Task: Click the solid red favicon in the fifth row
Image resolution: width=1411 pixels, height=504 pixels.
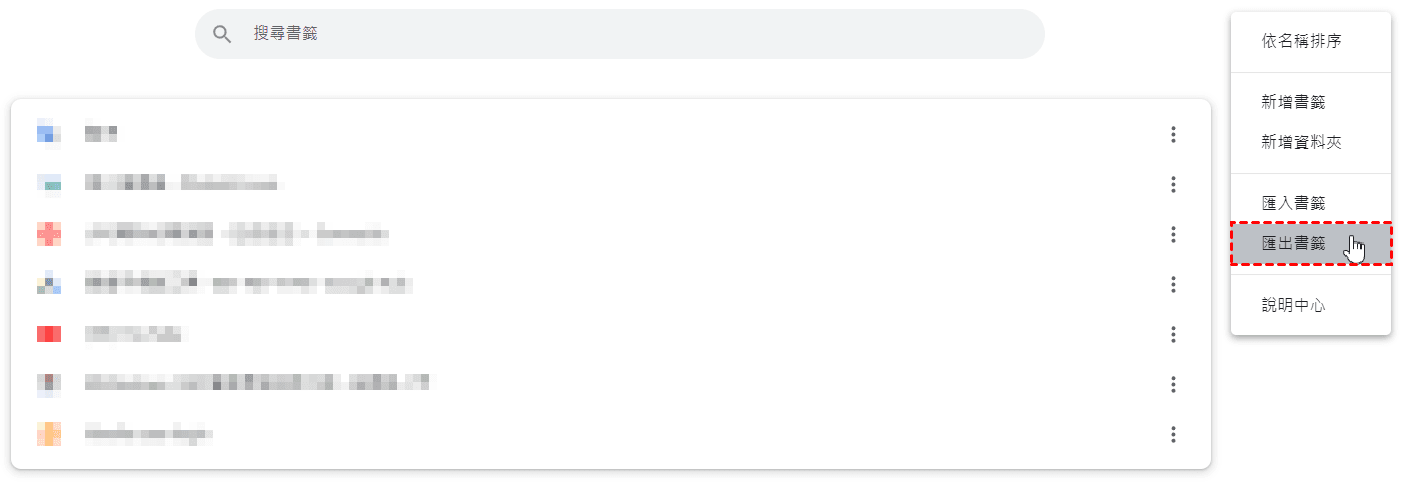Action: click(x=49, y=334)
